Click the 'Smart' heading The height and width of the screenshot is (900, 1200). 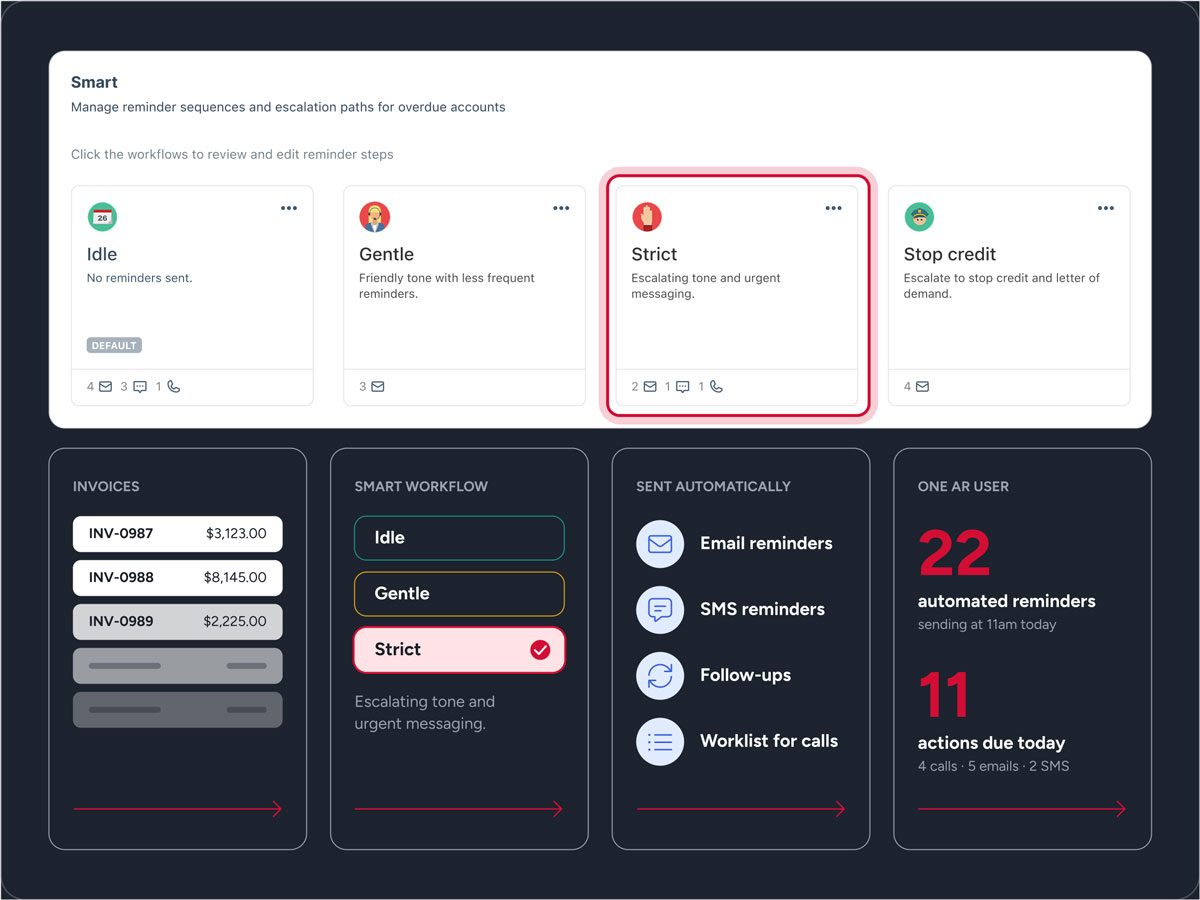pyautogui.click(x=94, y=82)
